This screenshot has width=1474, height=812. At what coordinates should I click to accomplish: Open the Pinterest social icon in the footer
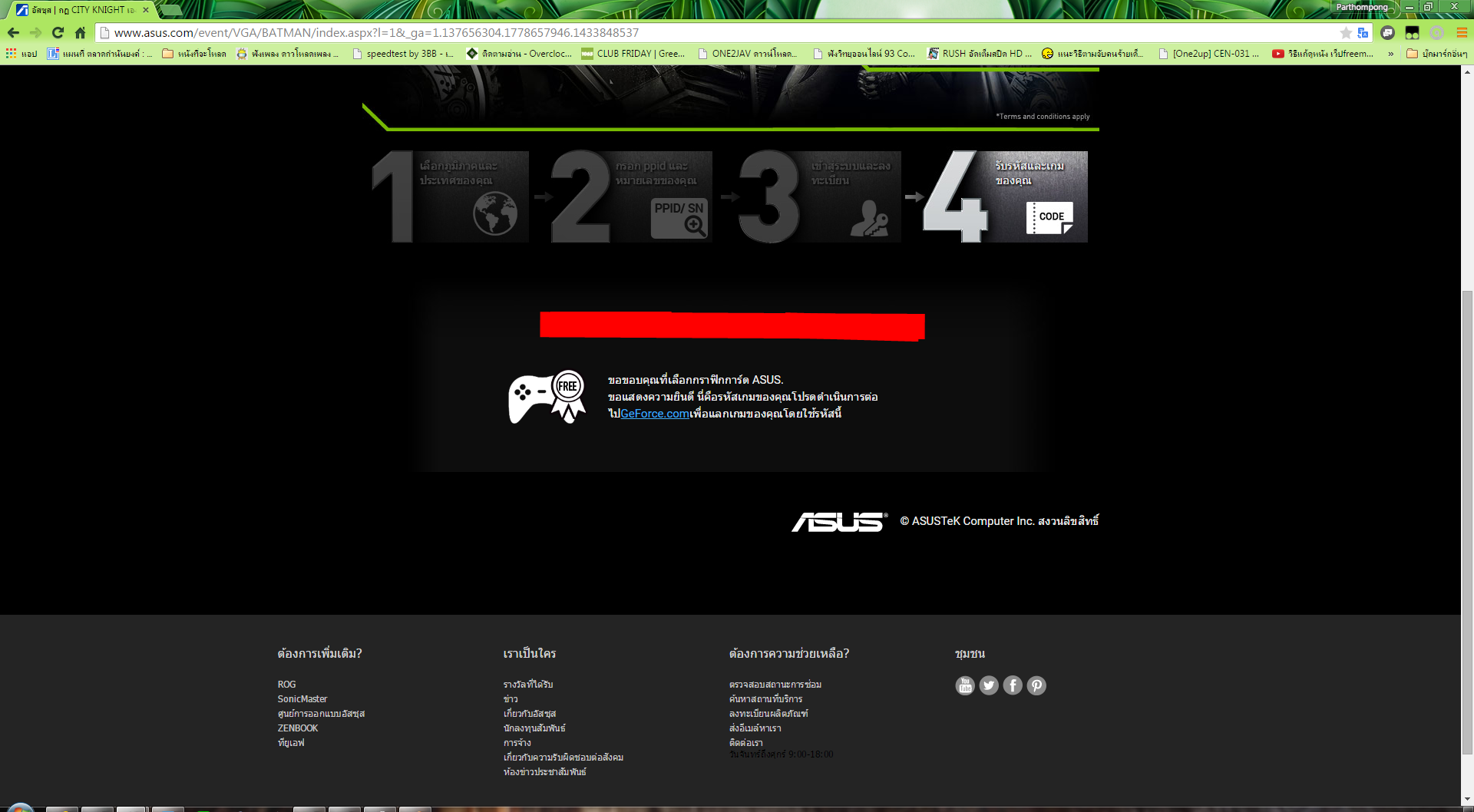click(1036, 685)
